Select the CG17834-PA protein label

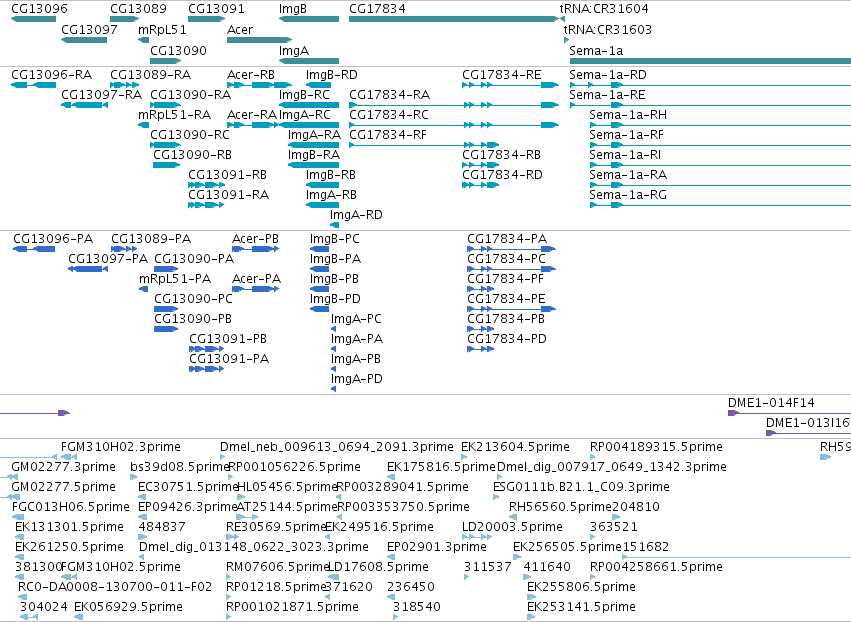pyautogui.click(x=507, y=238)
